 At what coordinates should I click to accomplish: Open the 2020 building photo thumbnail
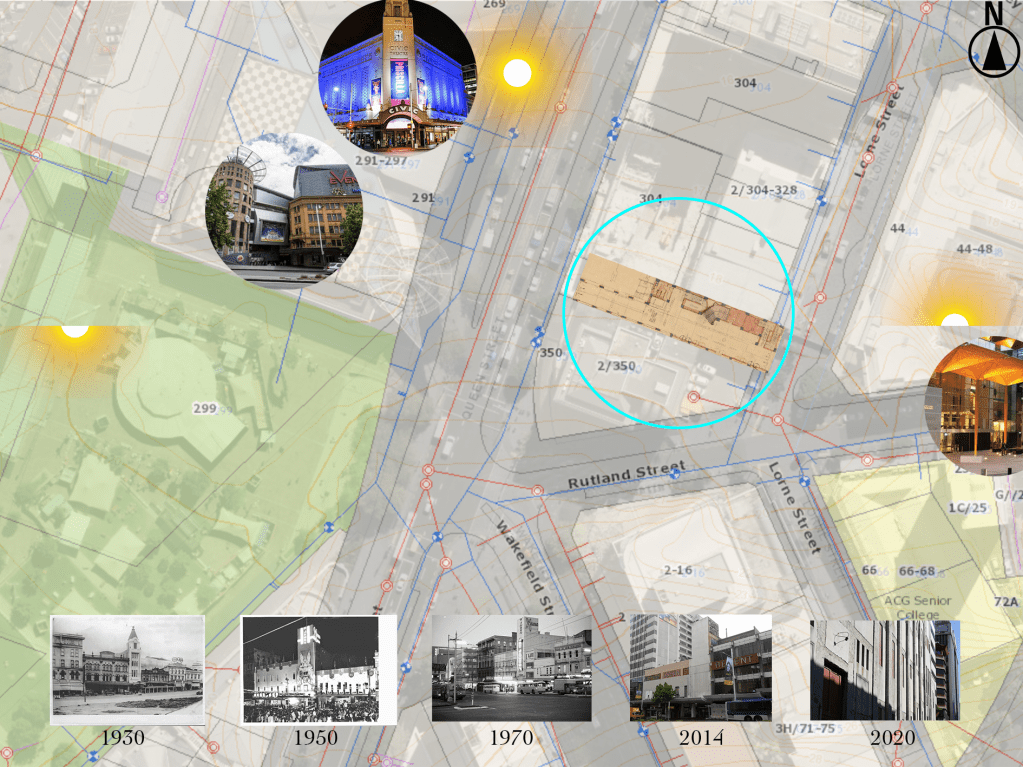click(x=884, y=669)
